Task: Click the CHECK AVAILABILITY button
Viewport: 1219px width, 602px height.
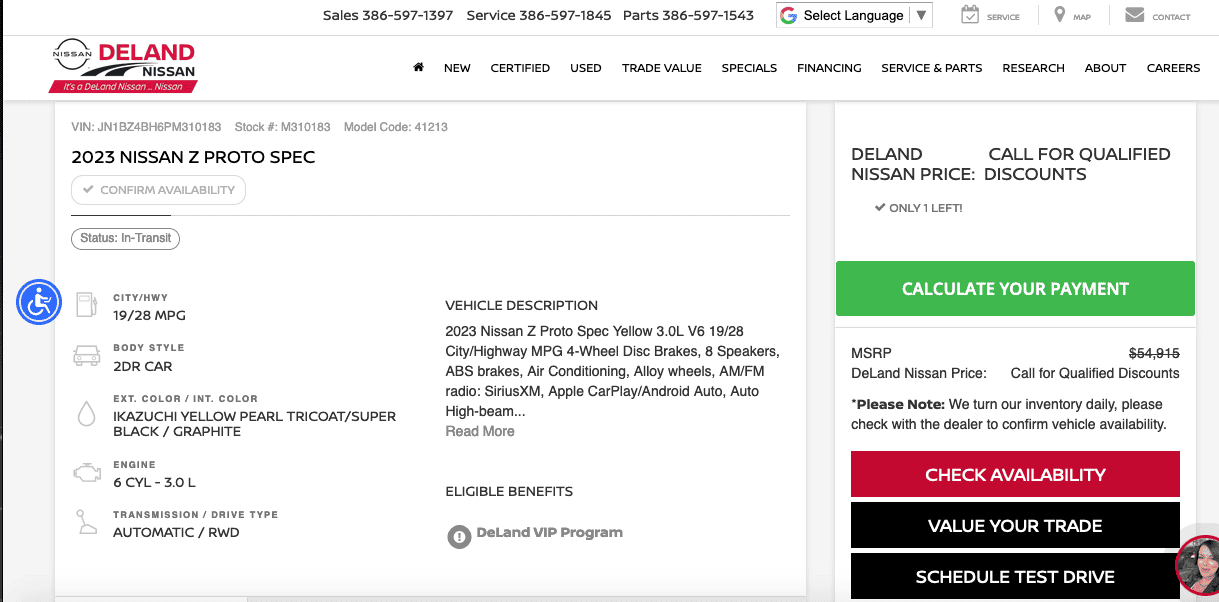Action: pos(1015,474)
